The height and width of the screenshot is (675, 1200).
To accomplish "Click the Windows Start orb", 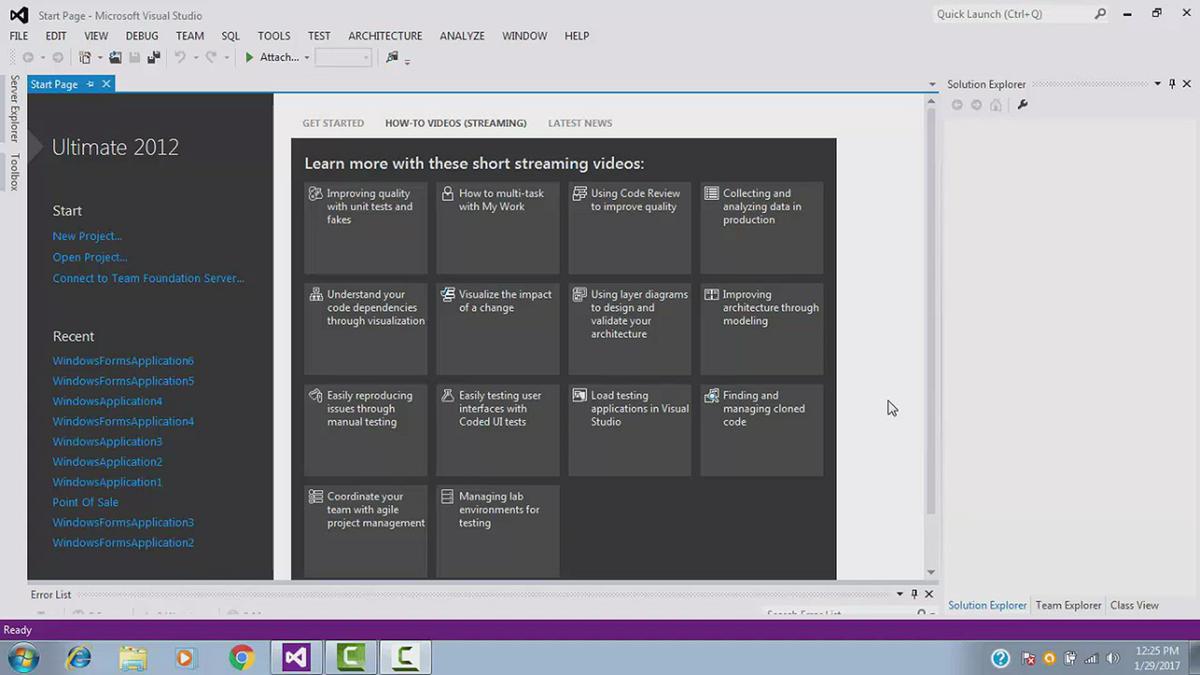I will [x=22, y=657].
